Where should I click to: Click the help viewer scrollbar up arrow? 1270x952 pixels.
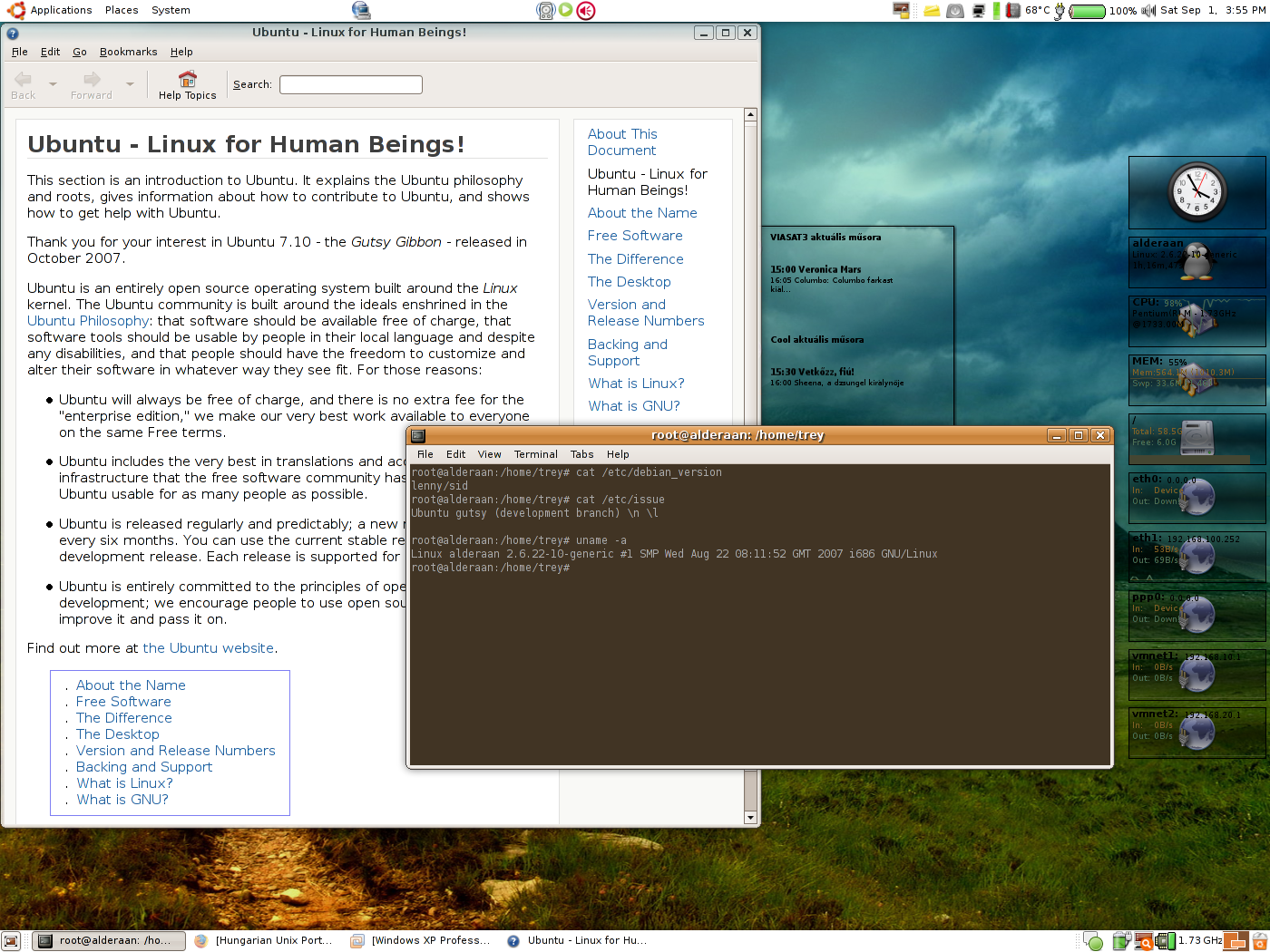click(x=750, y=114)
